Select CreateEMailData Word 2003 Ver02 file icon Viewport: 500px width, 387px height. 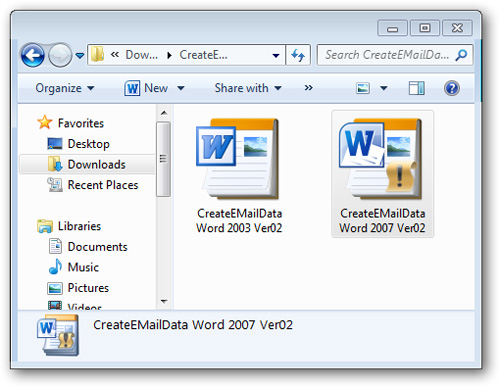coord(238,159)
